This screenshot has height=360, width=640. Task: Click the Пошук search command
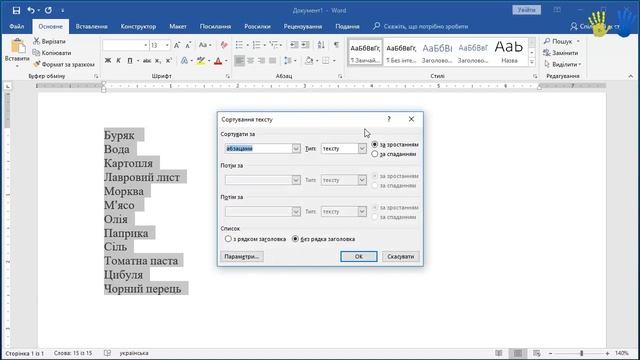[x=562, y=41]
